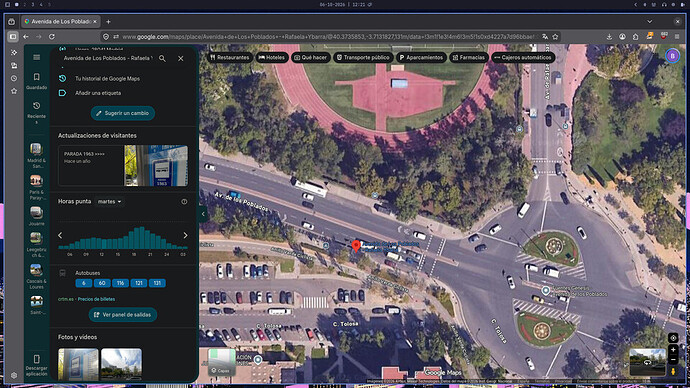Viewport: 690px width, 388px height.
Task: Open the Guardado saved places icon
Action: pos(37,77)
